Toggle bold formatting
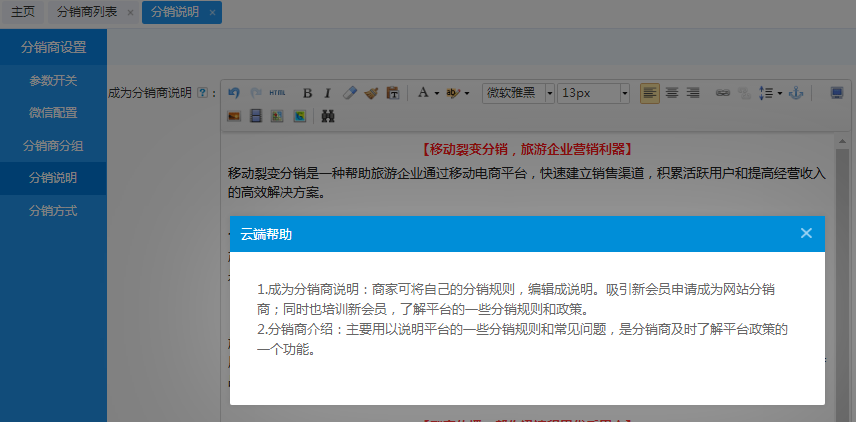The height and width of the screenshot is (422, 856). pos(307,93)
